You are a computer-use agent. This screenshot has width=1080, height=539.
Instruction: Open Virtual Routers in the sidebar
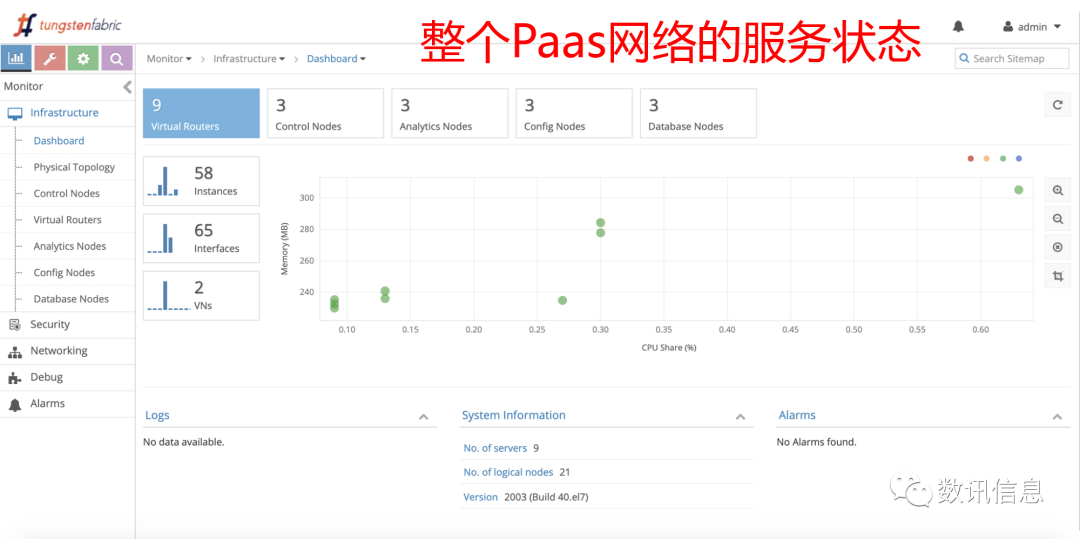[x=68, y=220]
